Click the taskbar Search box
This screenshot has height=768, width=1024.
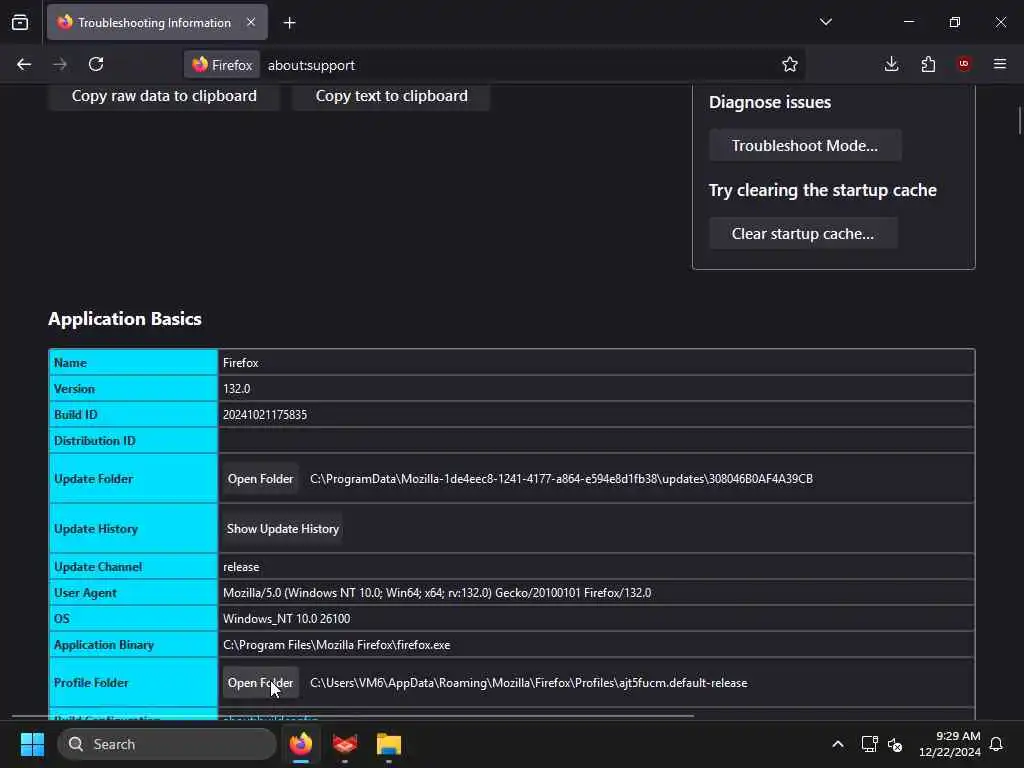[167, 744]
